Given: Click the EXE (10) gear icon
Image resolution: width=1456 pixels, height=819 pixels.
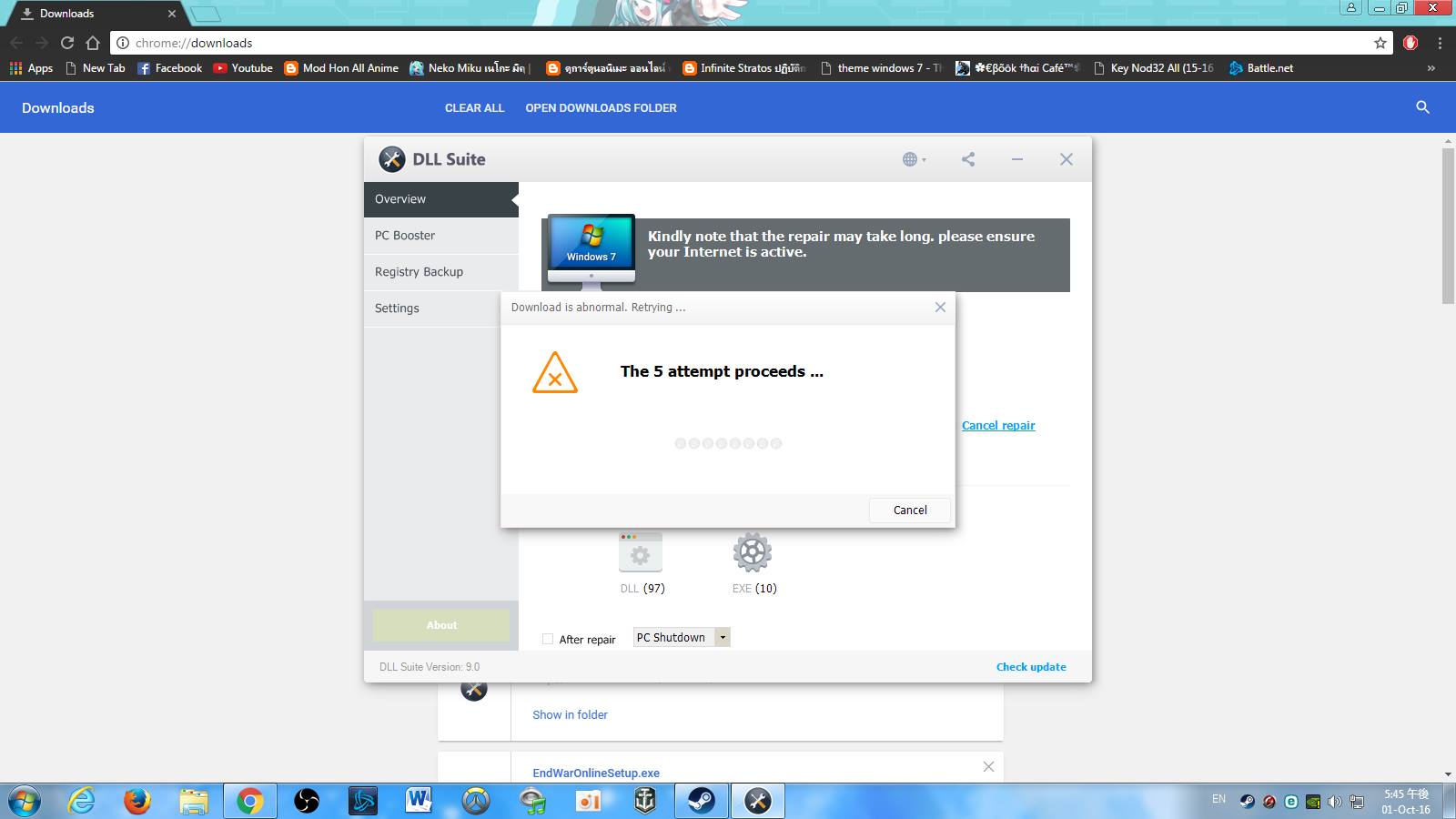Looking at the screenshot, I should [x=753, y=551].
